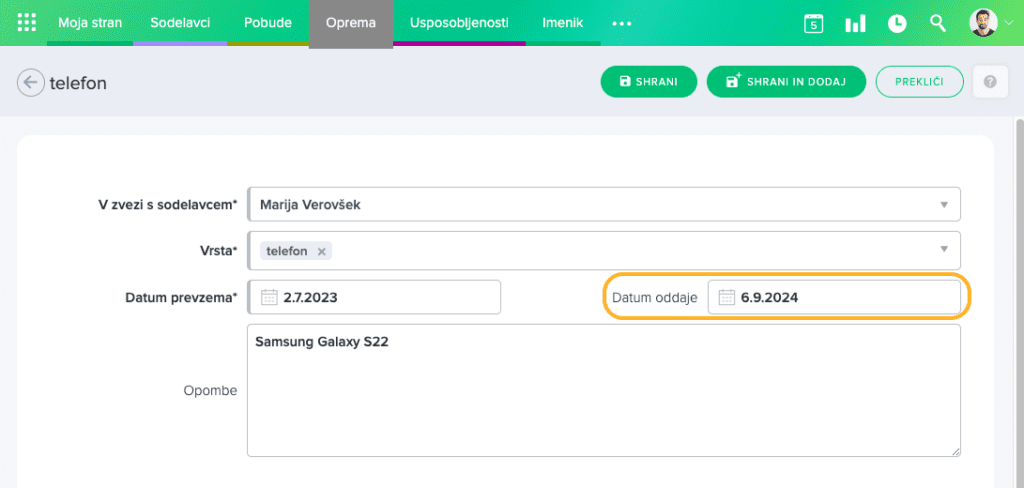Expand the Vrsta dropdown arrow

[x=943, y=250]
